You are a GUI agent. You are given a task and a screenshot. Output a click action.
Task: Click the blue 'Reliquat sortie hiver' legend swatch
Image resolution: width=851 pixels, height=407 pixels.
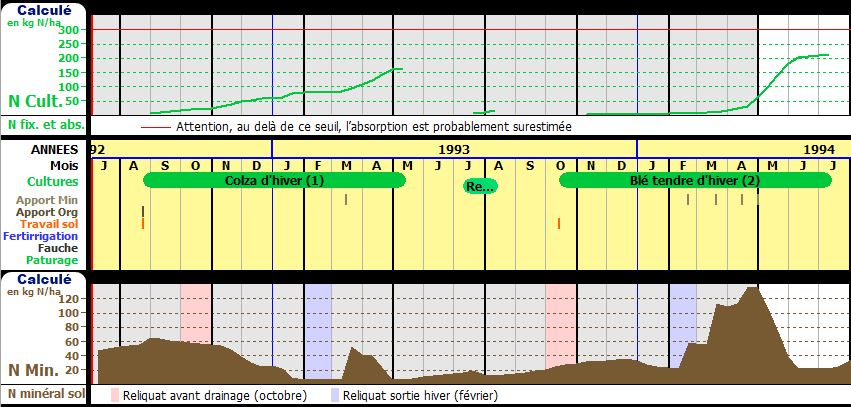tap(335, 395)
